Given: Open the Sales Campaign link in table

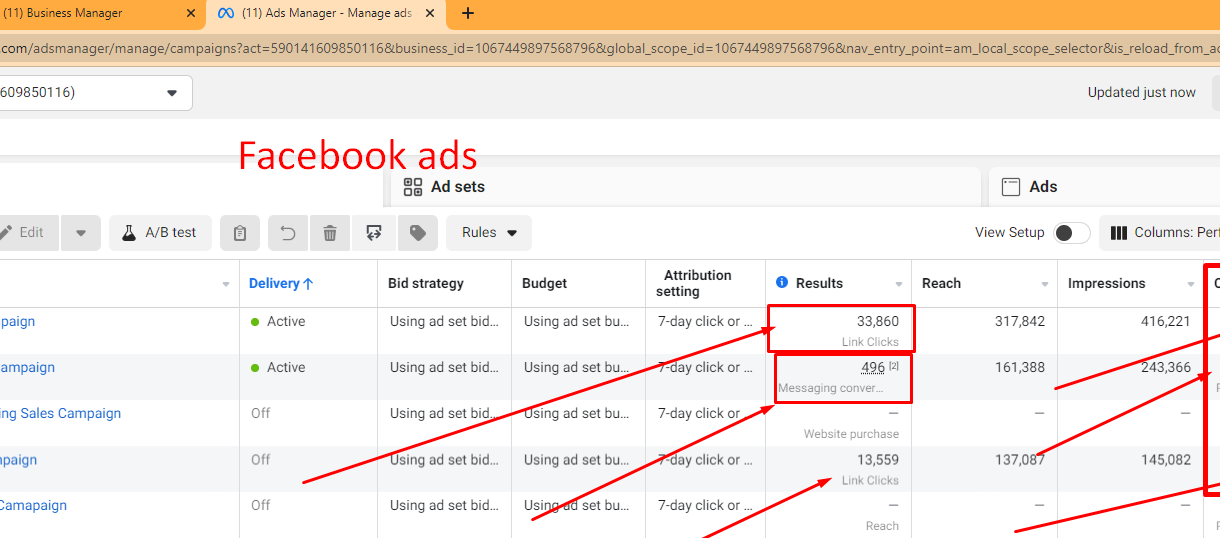Looking at the screenshot, I should (x=61, y=414).
